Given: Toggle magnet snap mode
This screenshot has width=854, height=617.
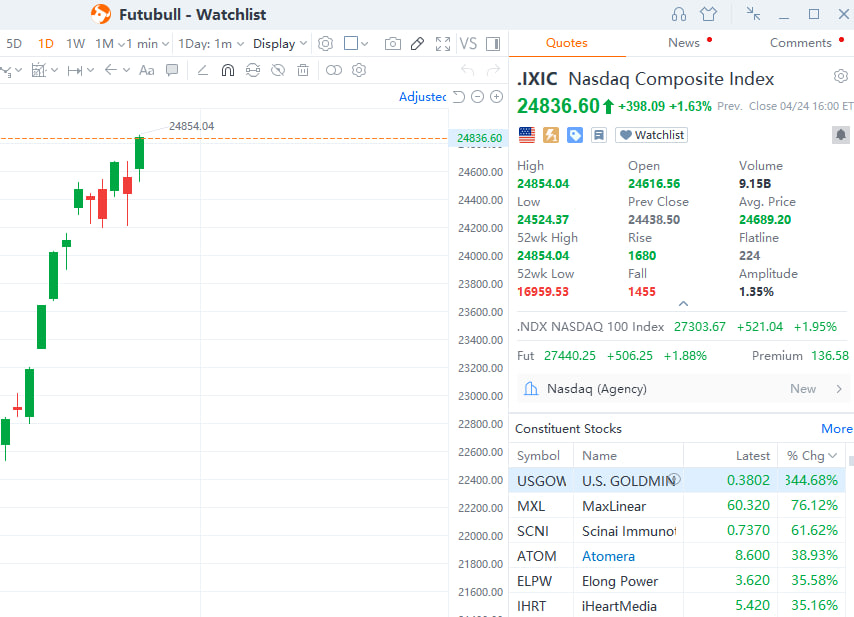Looking at the screenshot, I should pyautogui.click(x=228, y=70).
